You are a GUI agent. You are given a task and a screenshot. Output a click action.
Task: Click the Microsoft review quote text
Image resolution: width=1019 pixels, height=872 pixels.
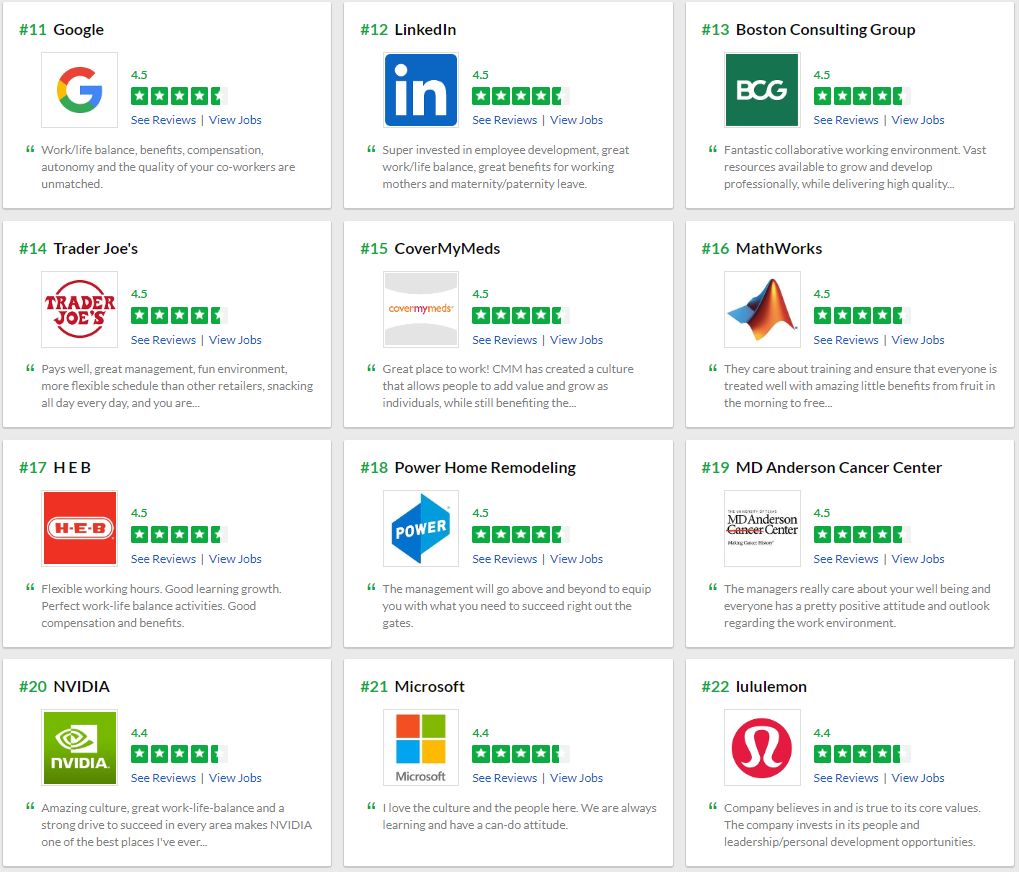[x=519, y=816]
